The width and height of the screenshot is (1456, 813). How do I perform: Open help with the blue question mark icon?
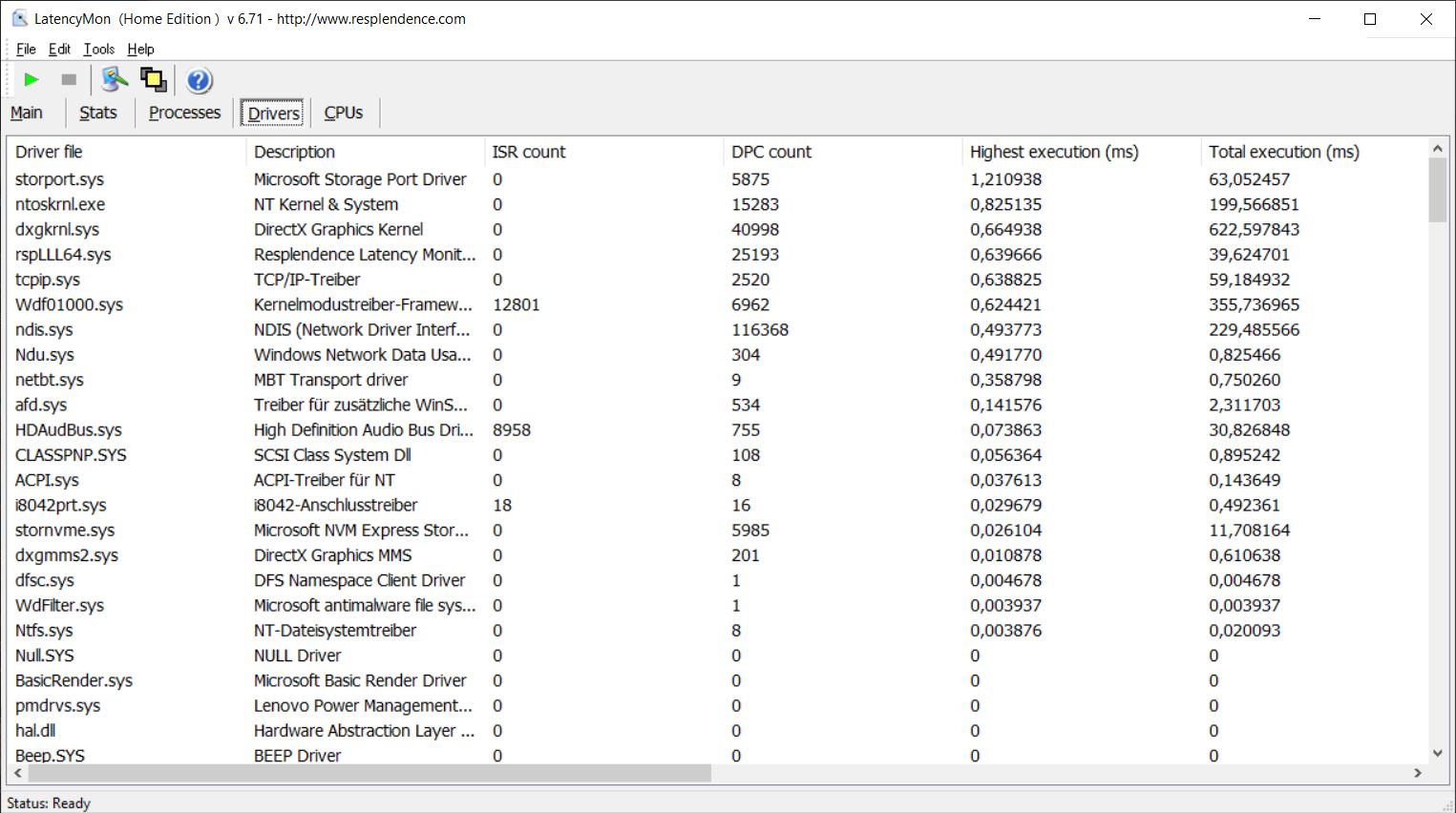point(199,80)
